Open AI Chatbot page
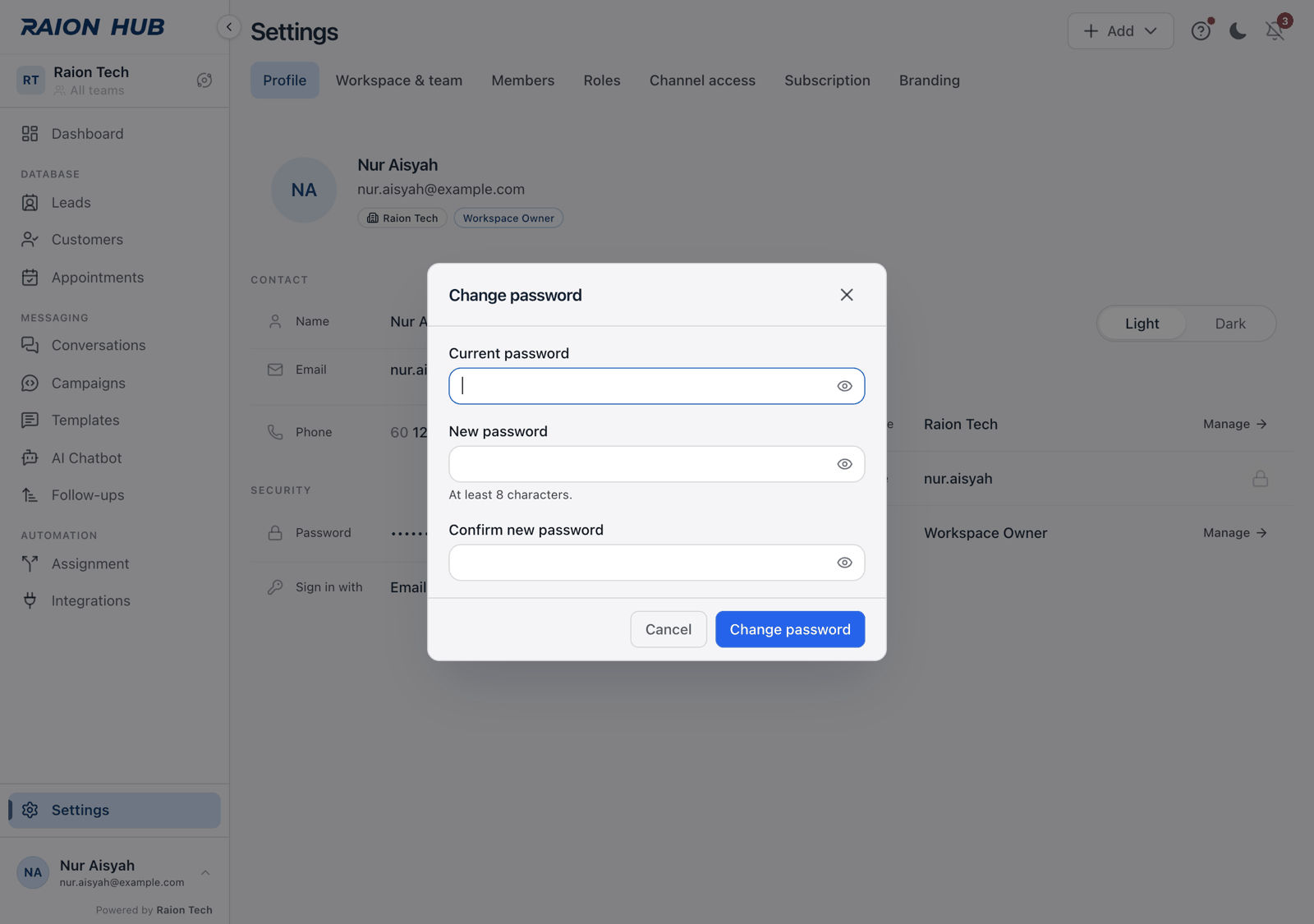The width and height of the screenshot is (1314, 924). [x=114, y=458]
